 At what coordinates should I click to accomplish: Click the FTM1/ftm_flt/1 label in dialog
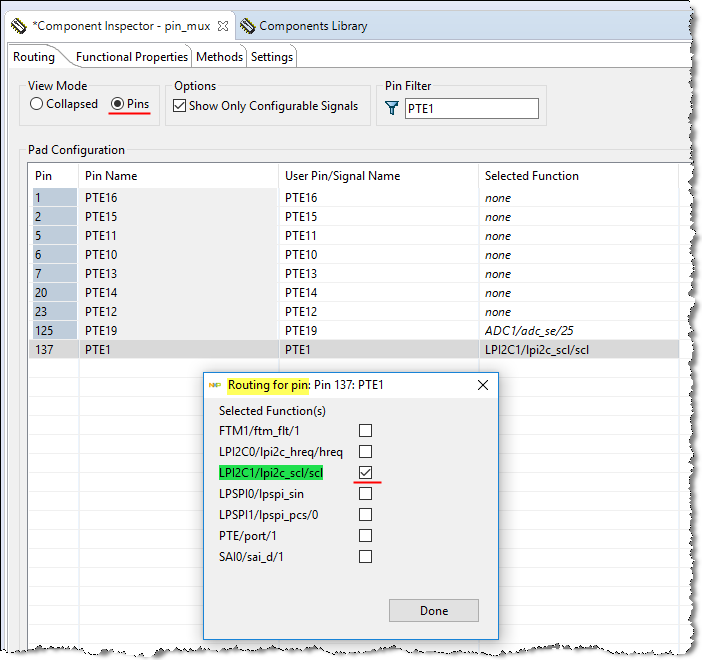coord(259,431)
